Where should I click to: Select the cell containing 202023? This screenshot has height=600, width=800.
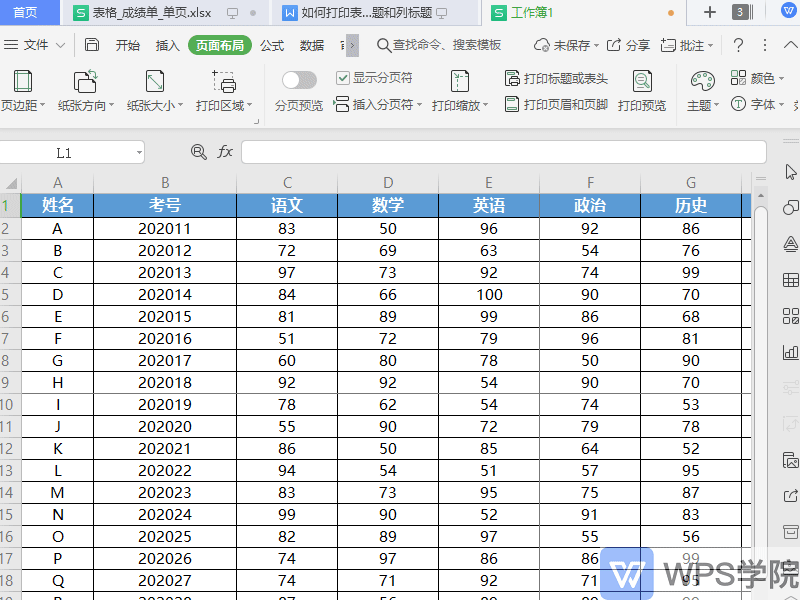pos(165,492)
